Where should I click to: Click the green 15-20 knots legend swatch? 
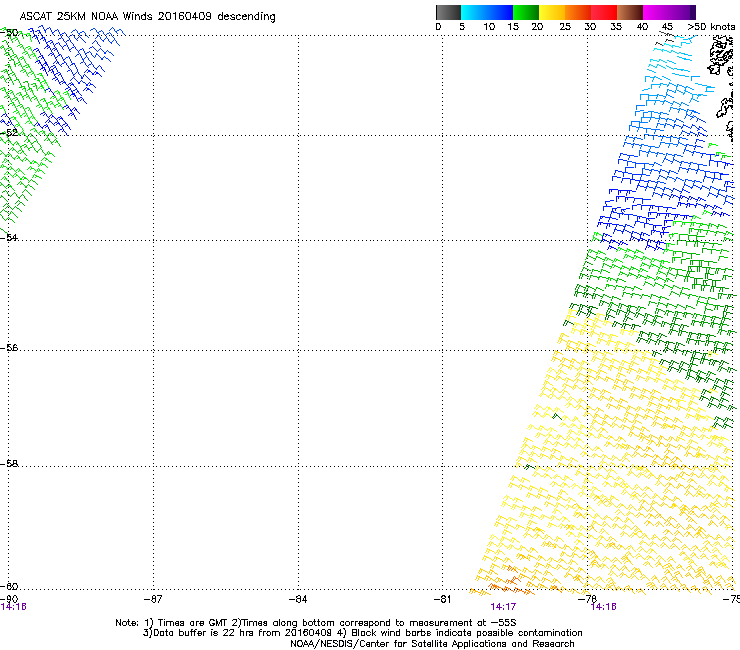click(526, 12)
